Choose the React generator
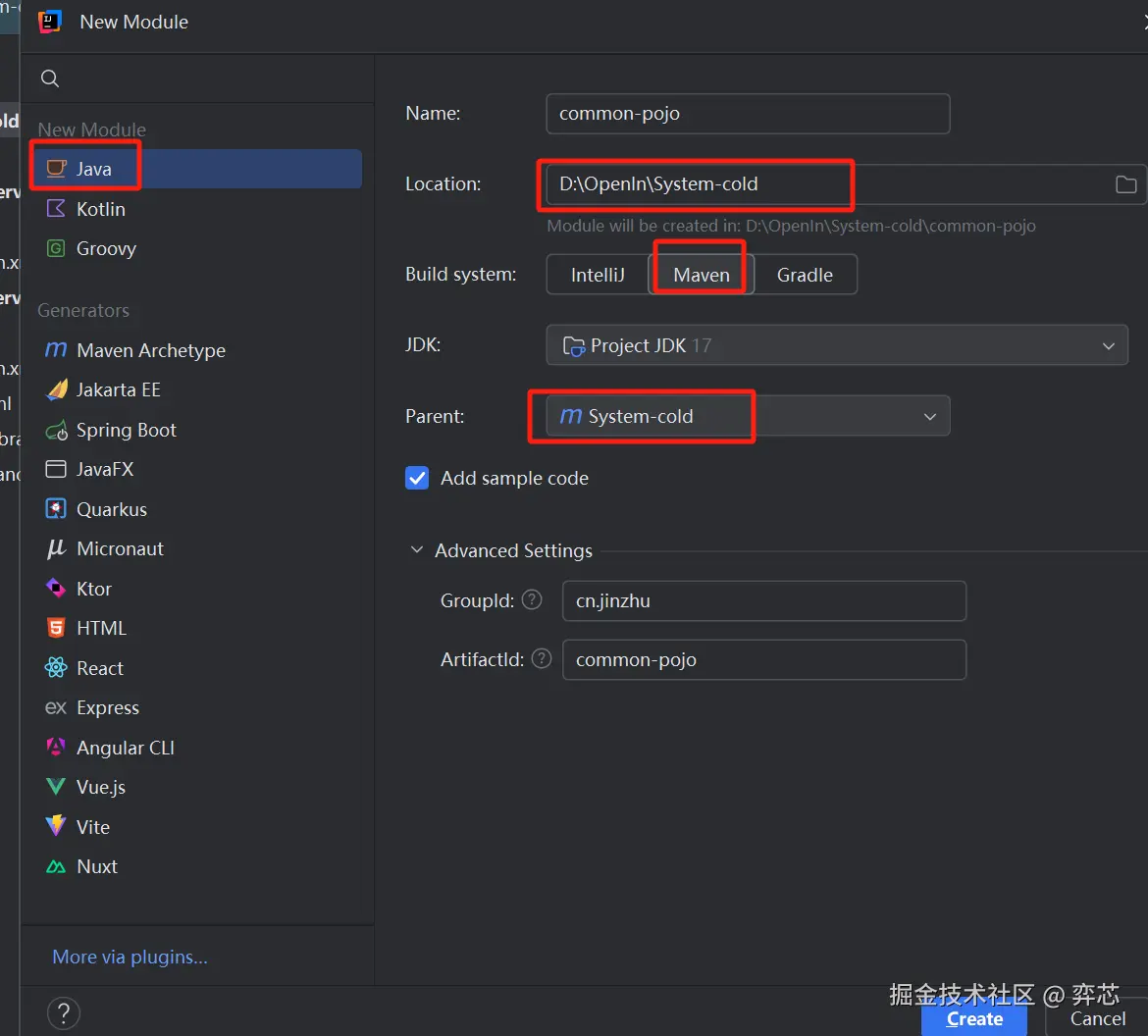The height and width of the screenshot is (1036, 1148). coord(199,668)
